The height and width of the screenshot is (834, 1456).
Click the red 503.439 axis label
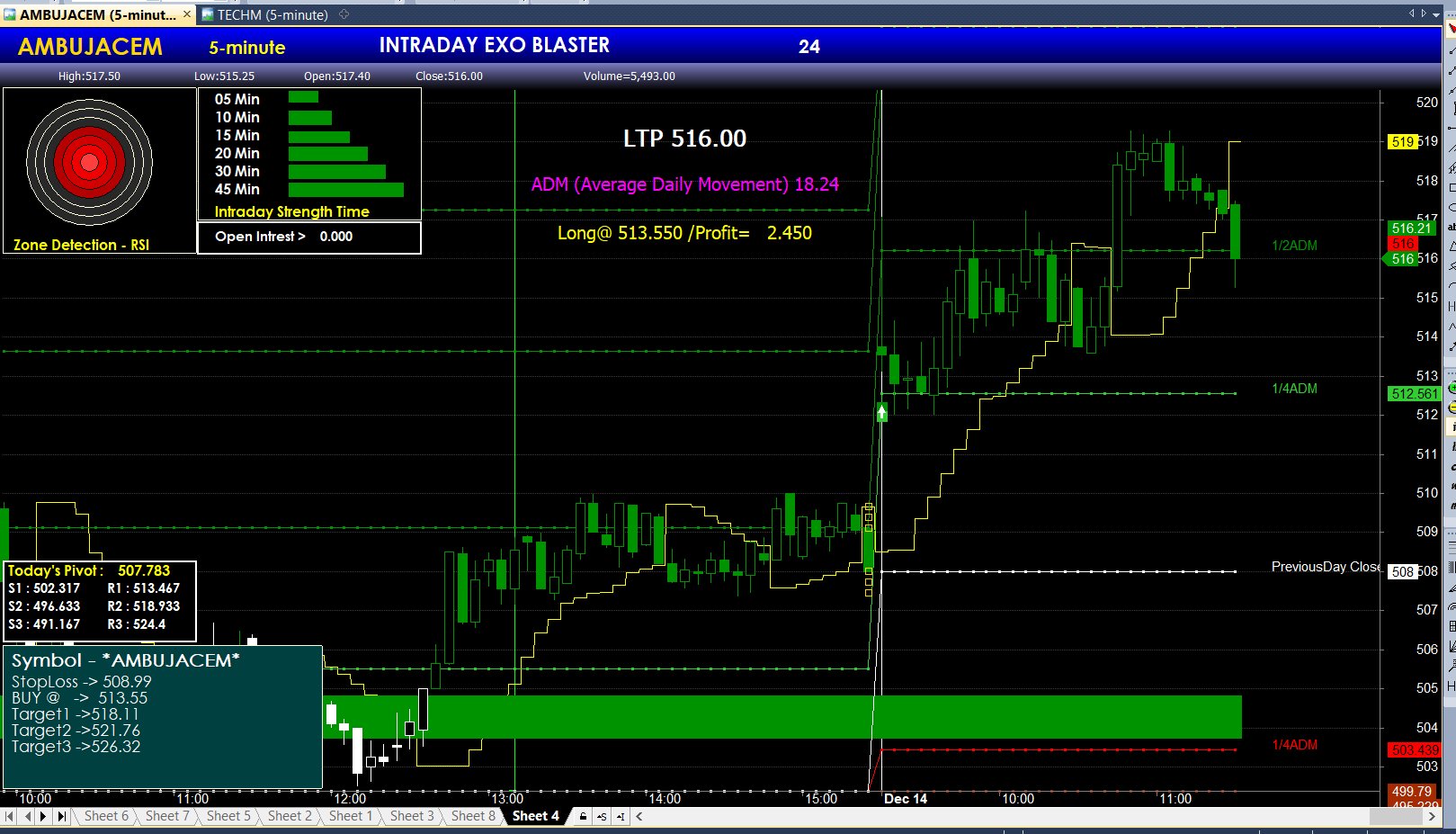(1415, 749)
